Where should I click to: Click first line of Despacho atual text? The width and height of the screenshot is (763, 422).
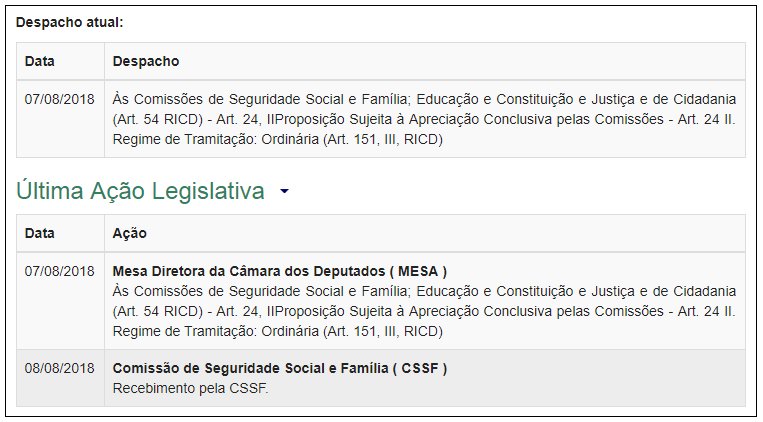pyautogui.click(x=424, y=99)
